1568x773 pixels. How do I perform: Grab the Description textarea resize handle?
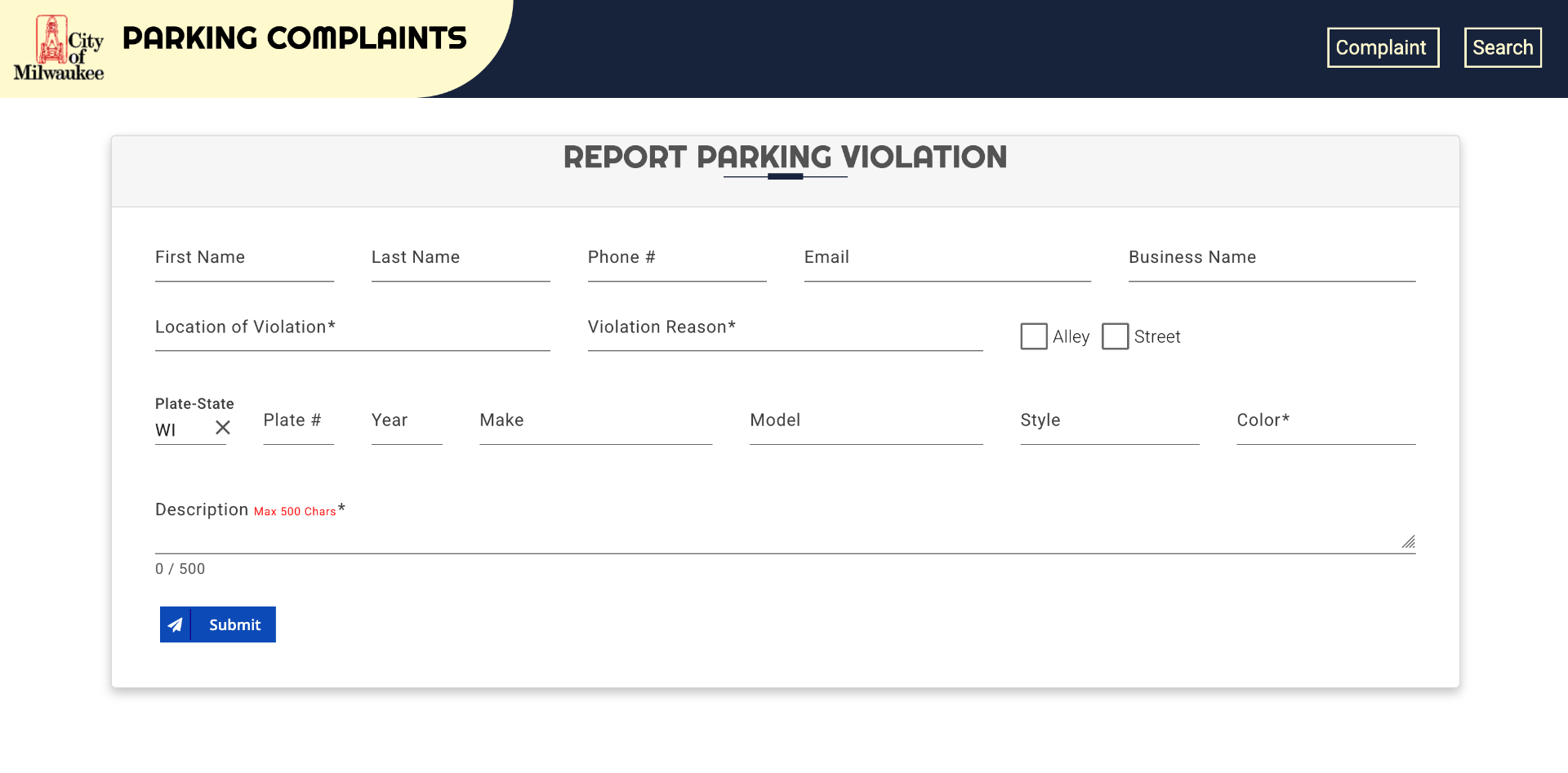[x=1409, y=542]
